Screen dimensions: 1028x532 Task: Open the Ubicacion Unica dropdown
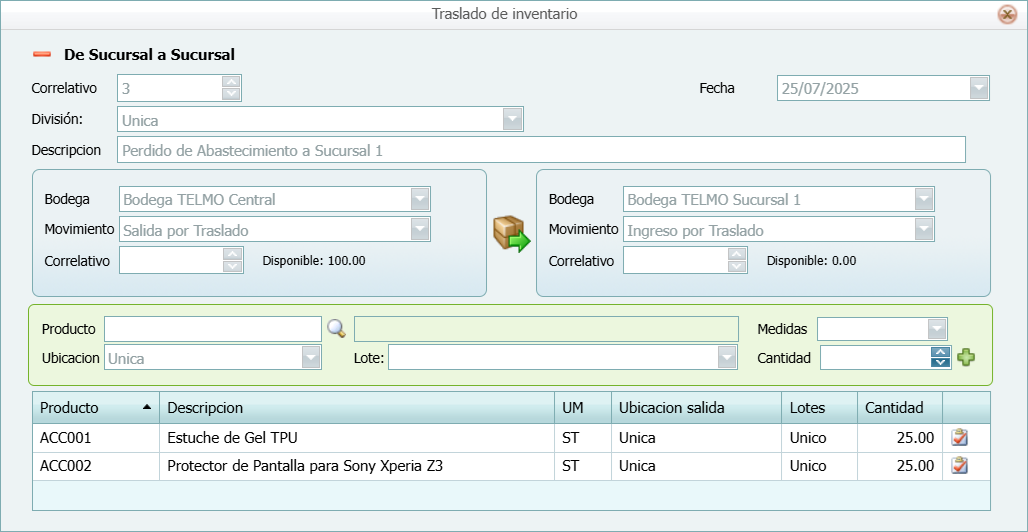[x=311, y=357]
